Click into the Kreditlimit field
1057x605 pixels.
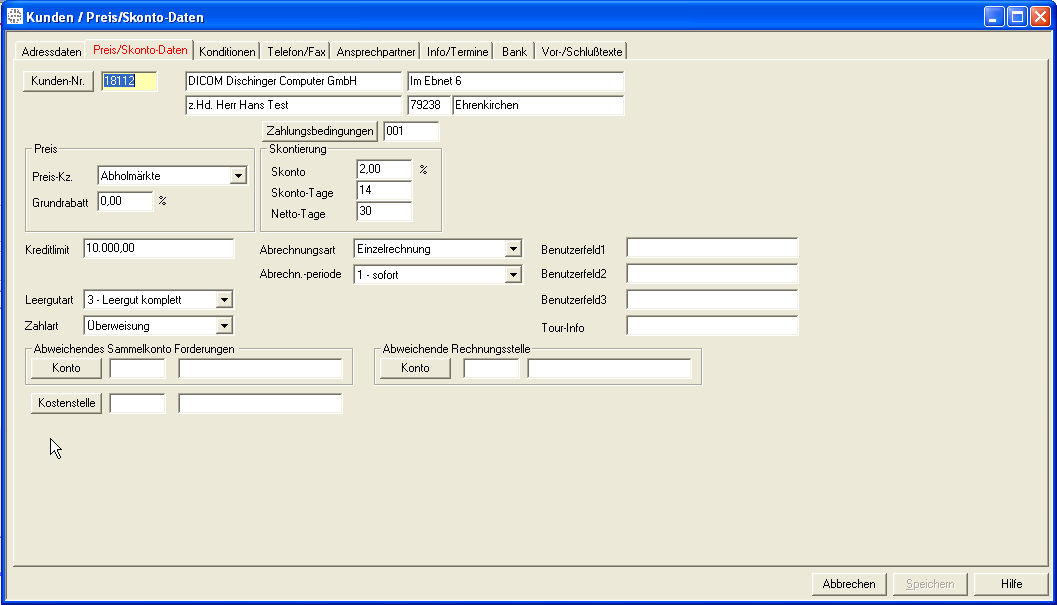pyautogui.click(x=158, y=248)
